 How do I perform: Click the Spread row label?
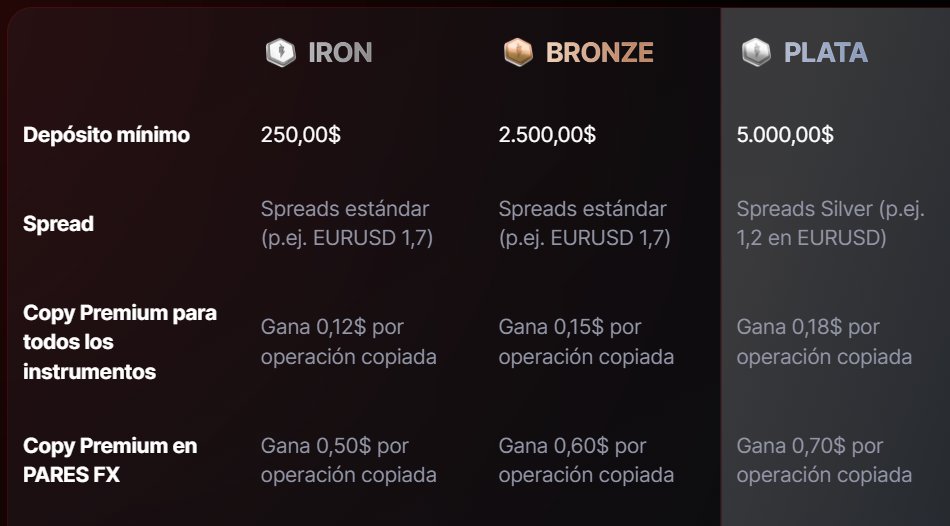[58, 224]
